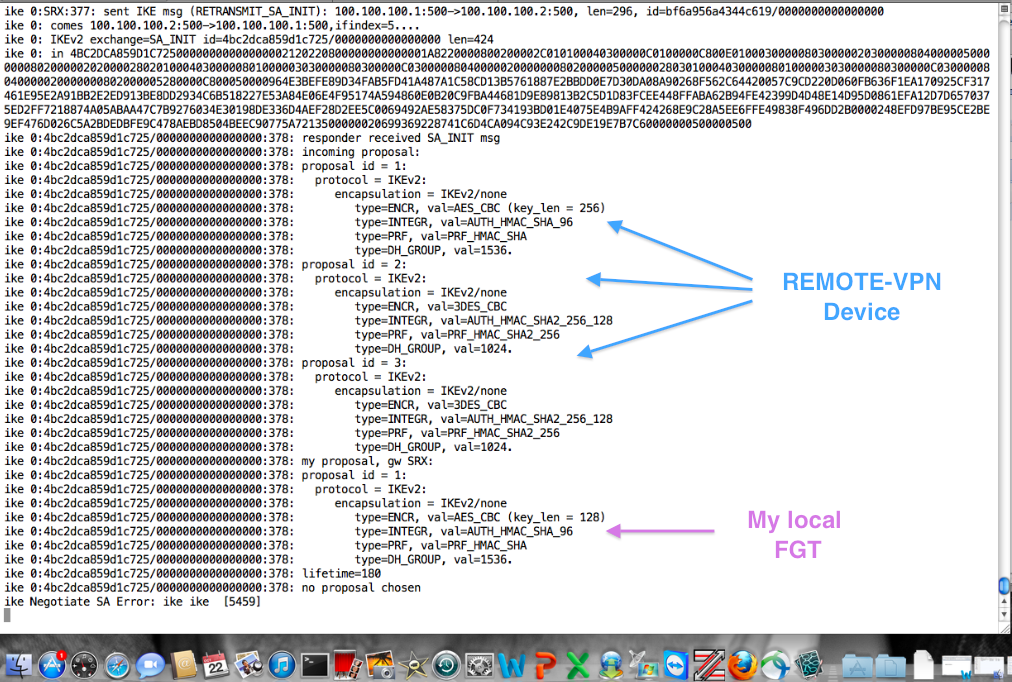
Task: Switch to Terminal in the Dock
Action: tap(314, 665)
